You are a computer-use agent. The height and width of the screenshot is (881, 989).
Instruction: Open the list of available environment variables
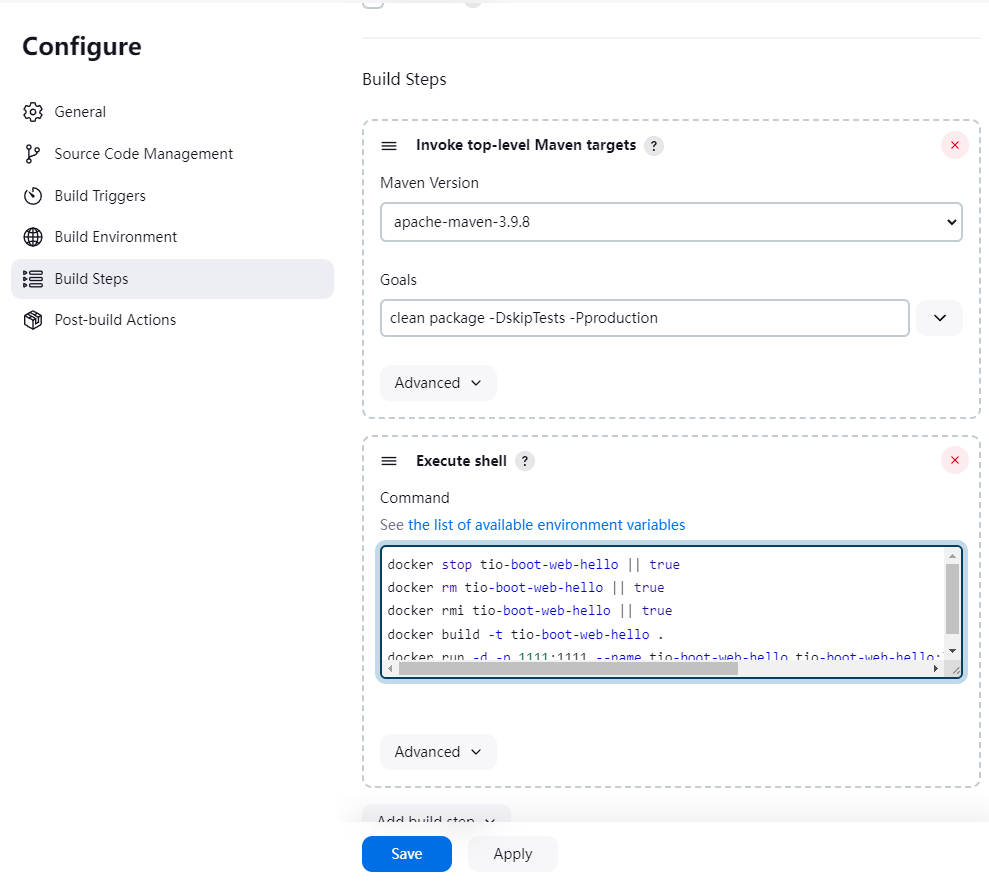click(x=546, y=525)
